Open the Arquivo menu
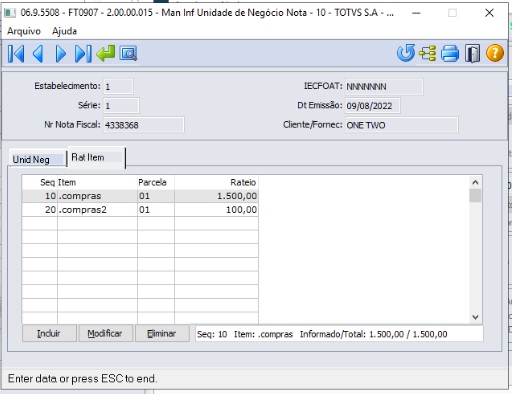Screen dimensions: 514x394 (x=24, y=31)
